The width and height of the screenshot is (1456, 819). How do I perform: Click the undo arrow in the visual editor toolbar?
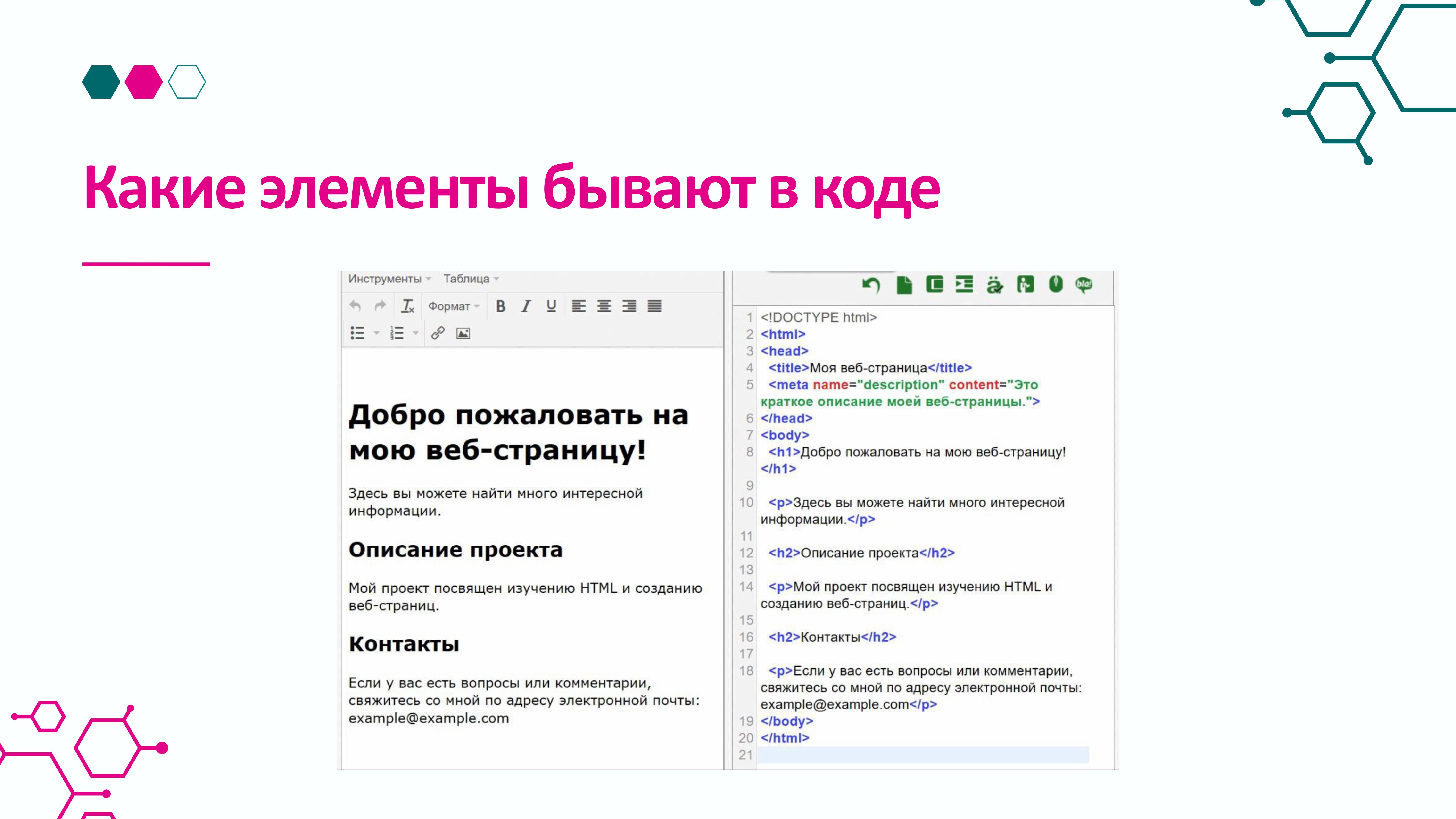click(x=355, y=306)
